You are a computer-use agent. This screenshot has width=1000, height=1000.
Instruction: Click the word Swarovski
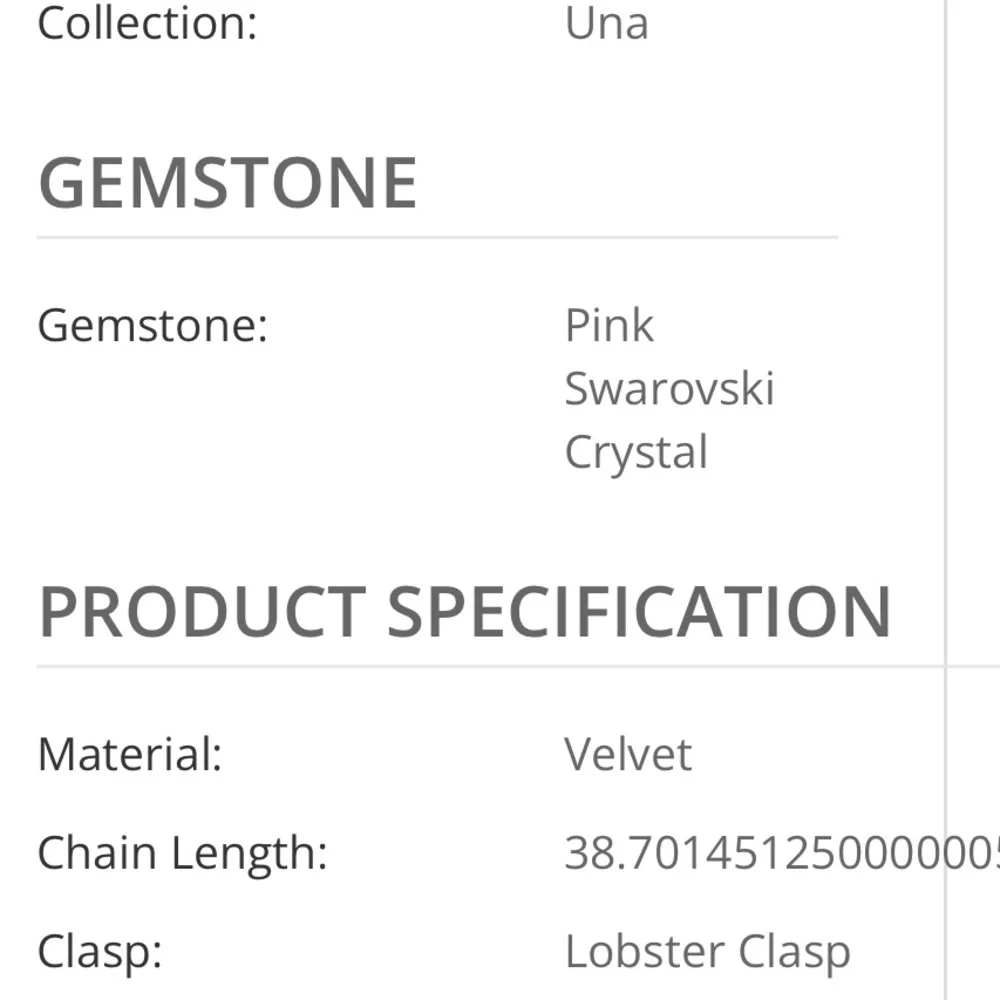669,389
